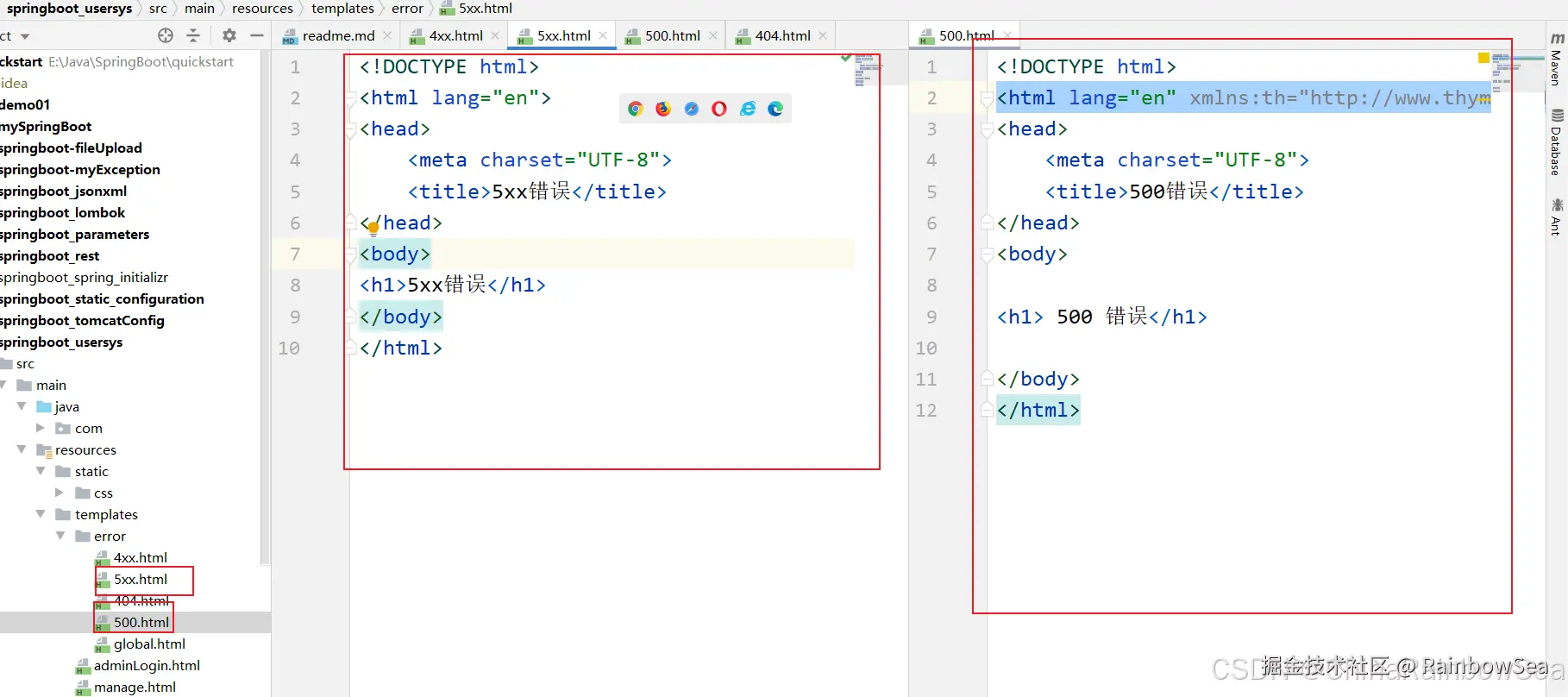
Task: Click the project panel vertical scrollbar
Action: coord(266,306)
